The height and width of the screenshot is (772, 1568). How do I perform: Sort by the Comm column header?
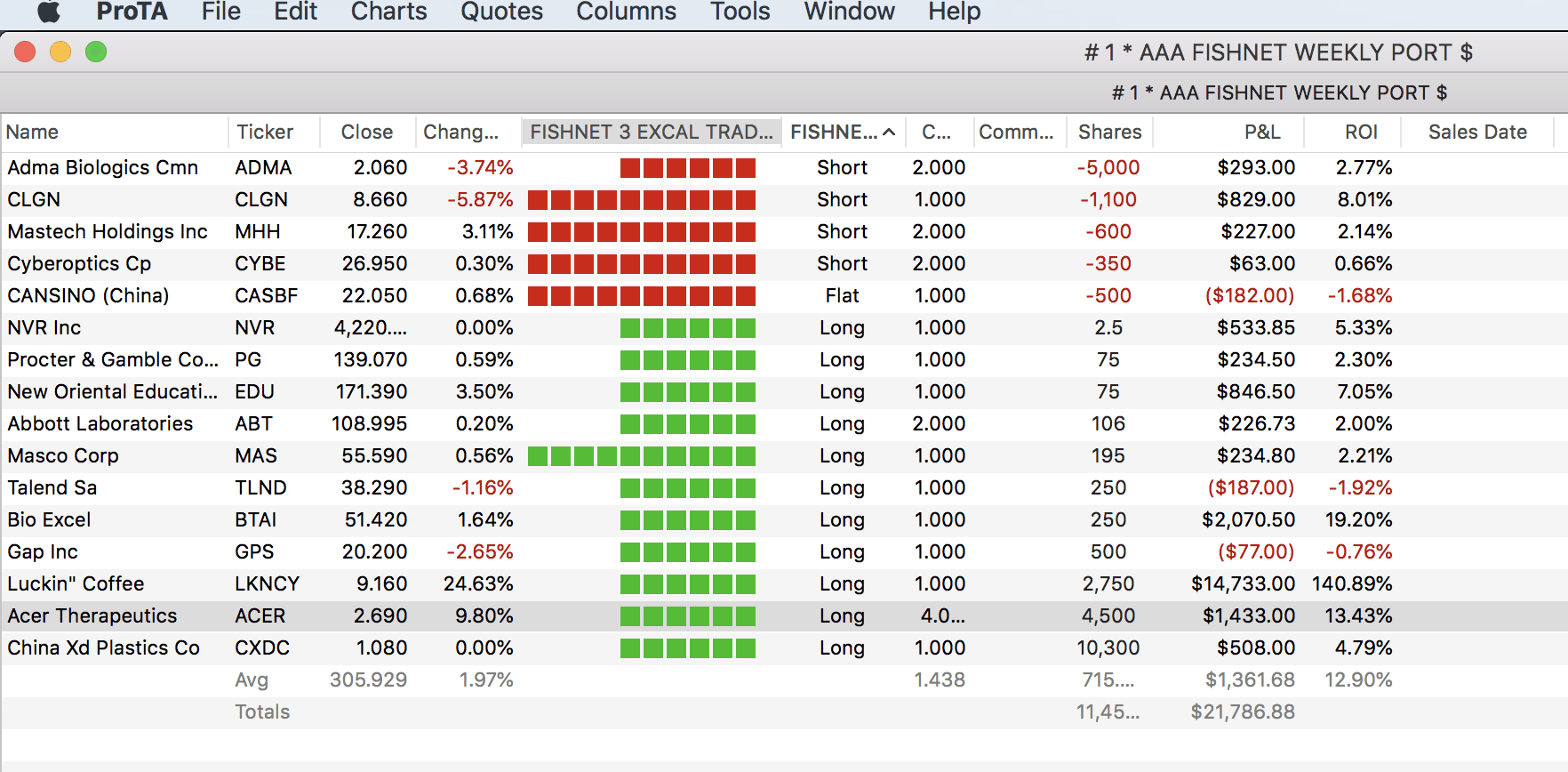(1020, 132)
